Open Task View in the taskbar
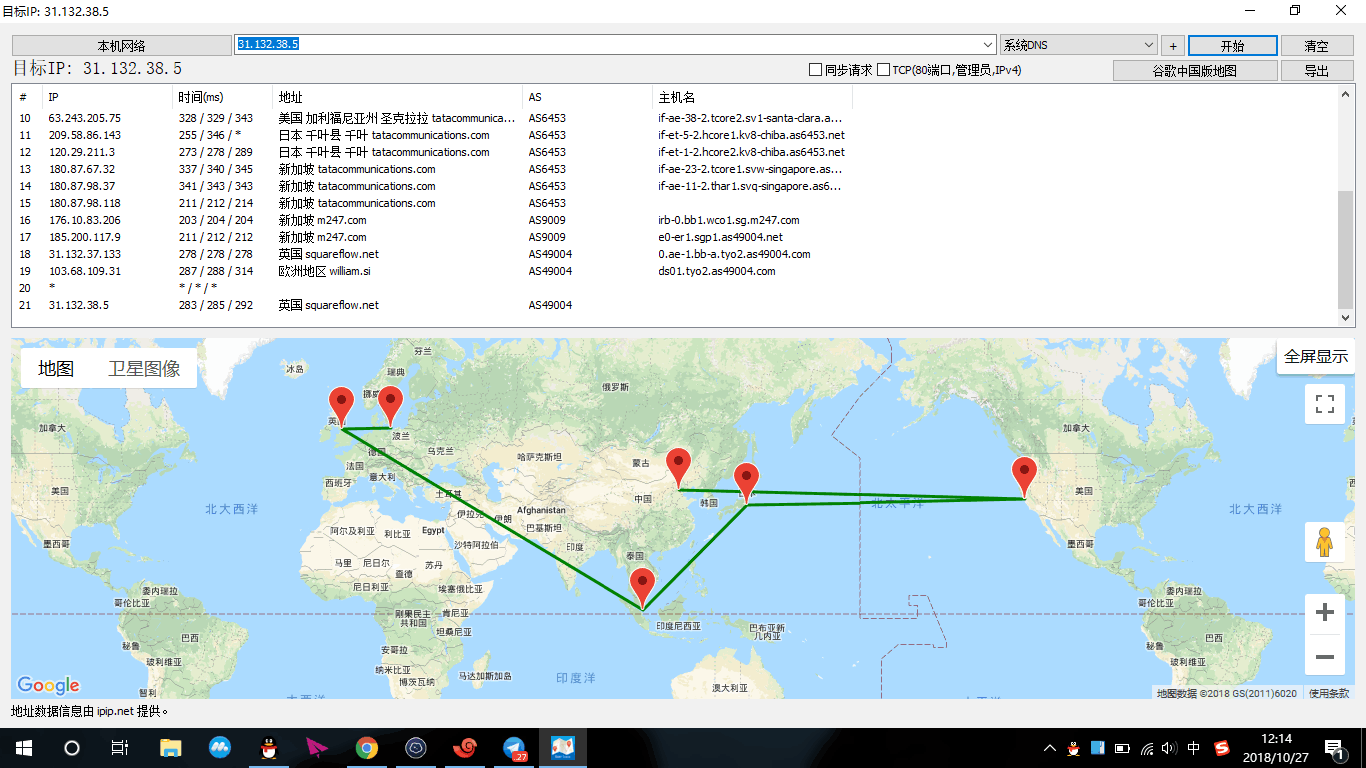1366x768 pixels. coord(119,748)
